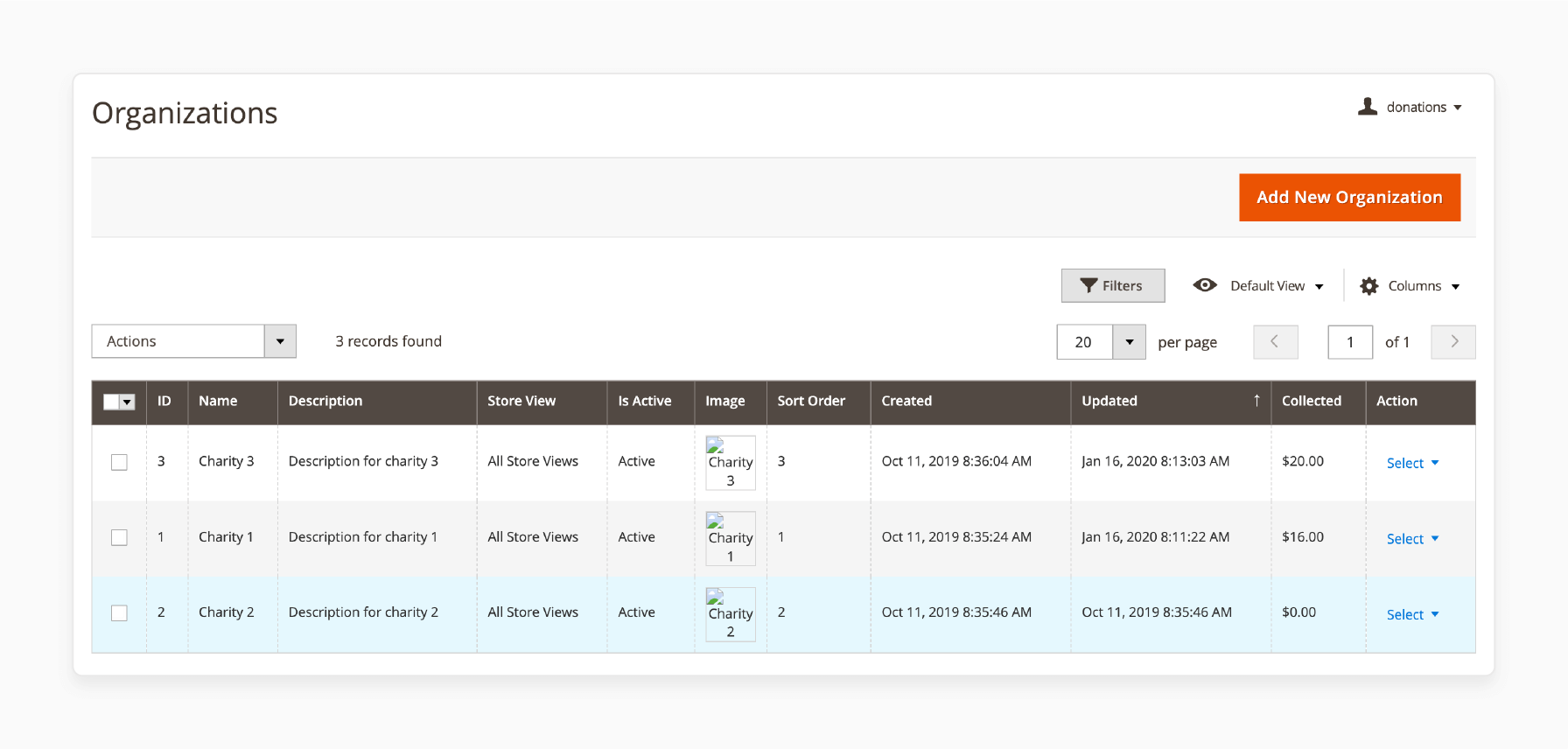Open the per page count dropdown arrow
This screenshot has width=1568, height=749.
pyautogui.click(x=1129, y=342)
